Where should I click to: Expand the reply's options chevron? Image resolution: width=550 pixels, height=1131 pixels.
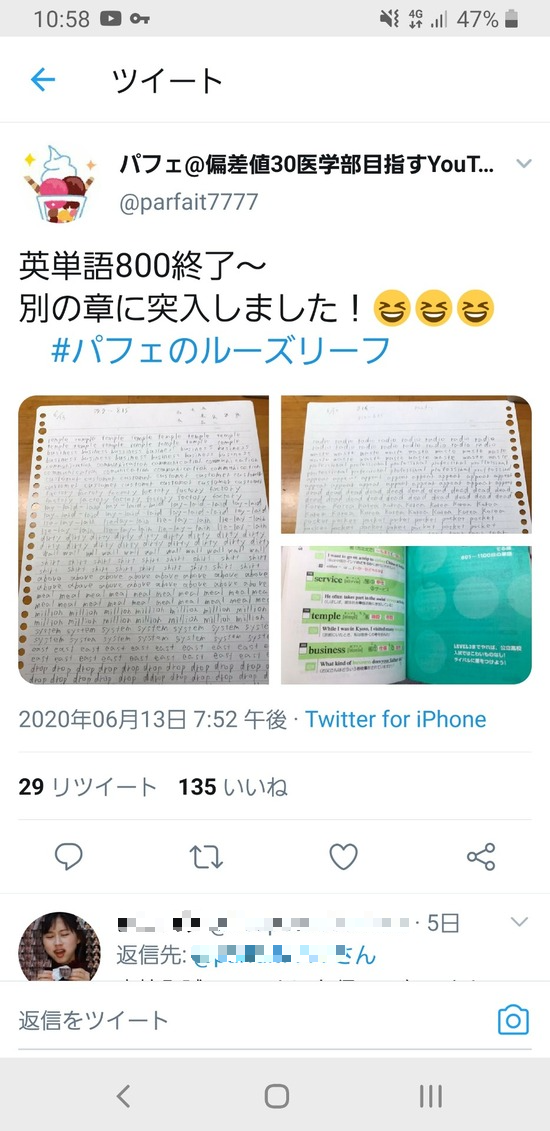519,922
